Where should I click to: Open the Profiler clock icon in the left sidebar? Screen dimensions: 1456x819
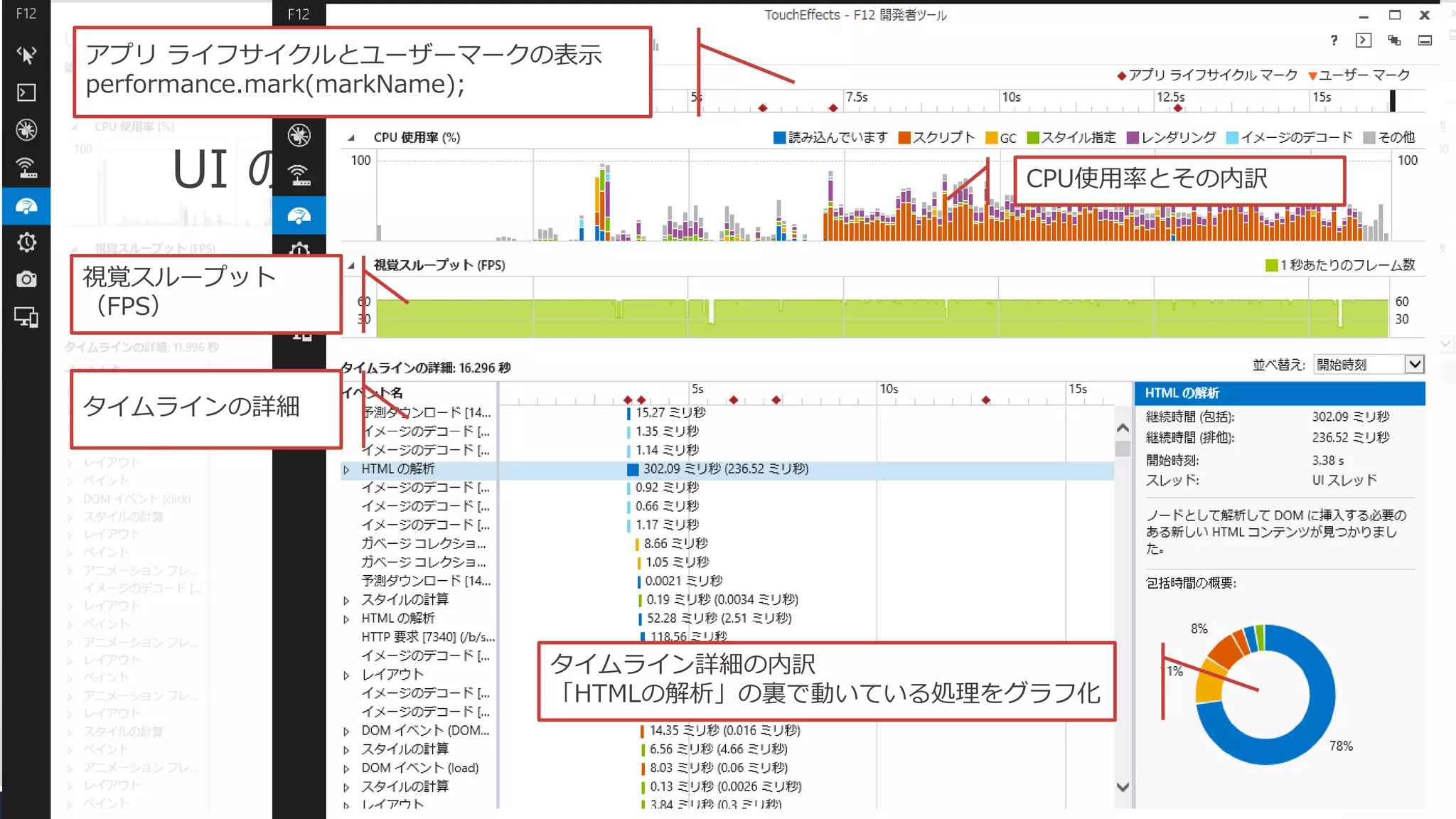[26, 242]
